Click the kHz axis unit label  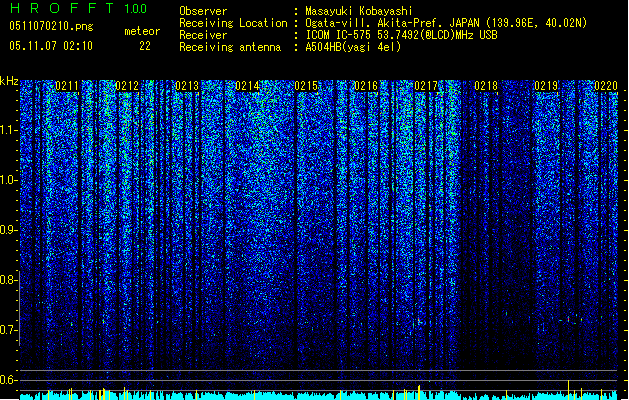click(9, 81)
